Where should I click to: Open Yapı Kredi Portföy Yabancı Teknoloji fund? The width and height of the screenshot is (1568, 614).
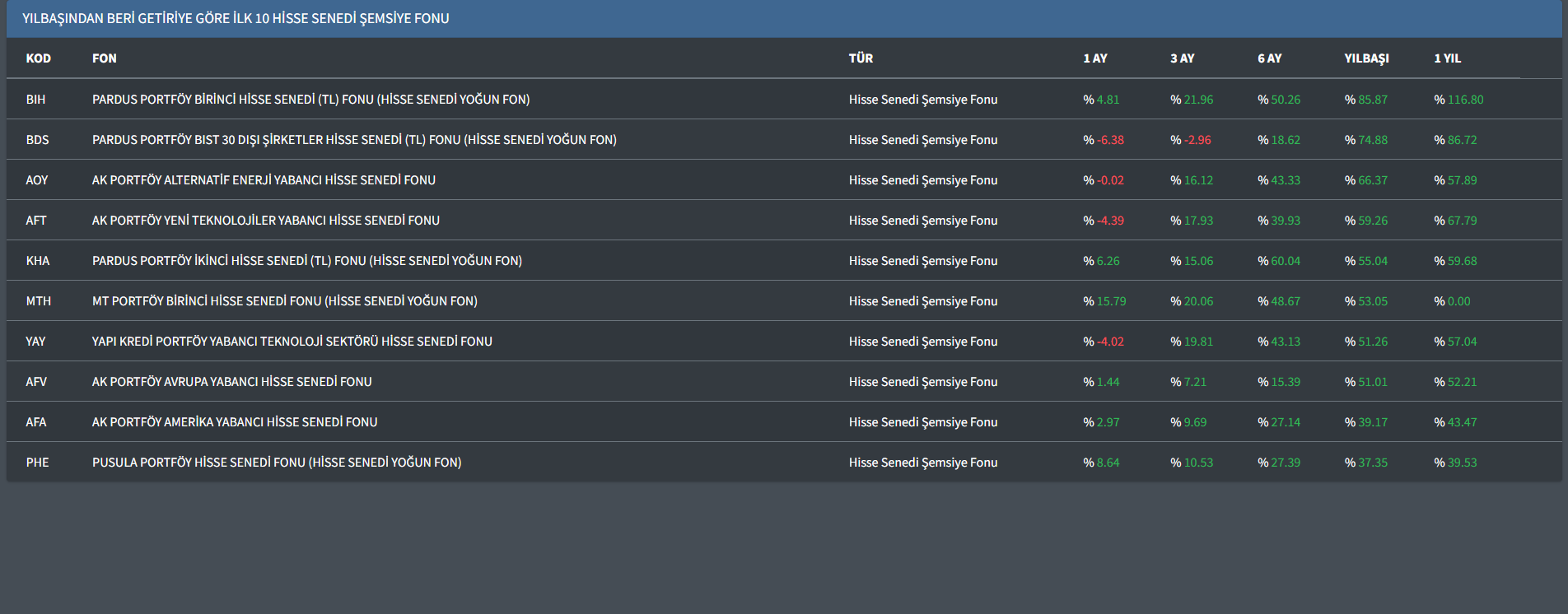pyautogui.click(x=292, y=342)
